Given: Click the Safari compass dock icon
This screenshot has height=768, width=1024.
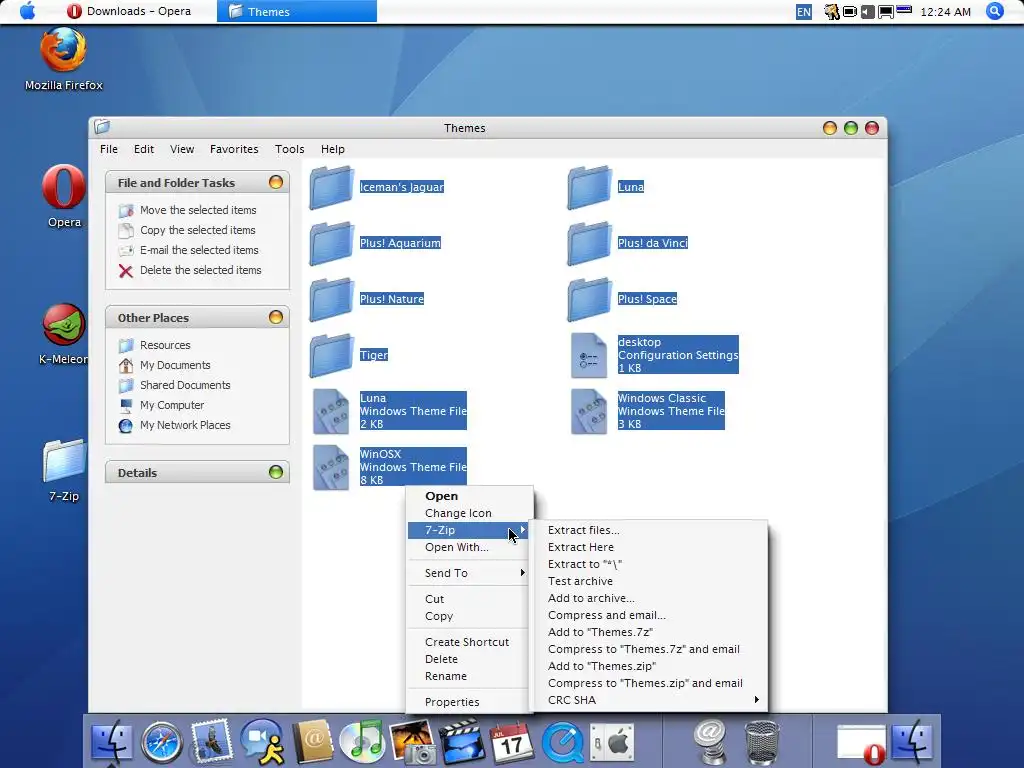Looking at the screenshot, I should tap(162, 742).
